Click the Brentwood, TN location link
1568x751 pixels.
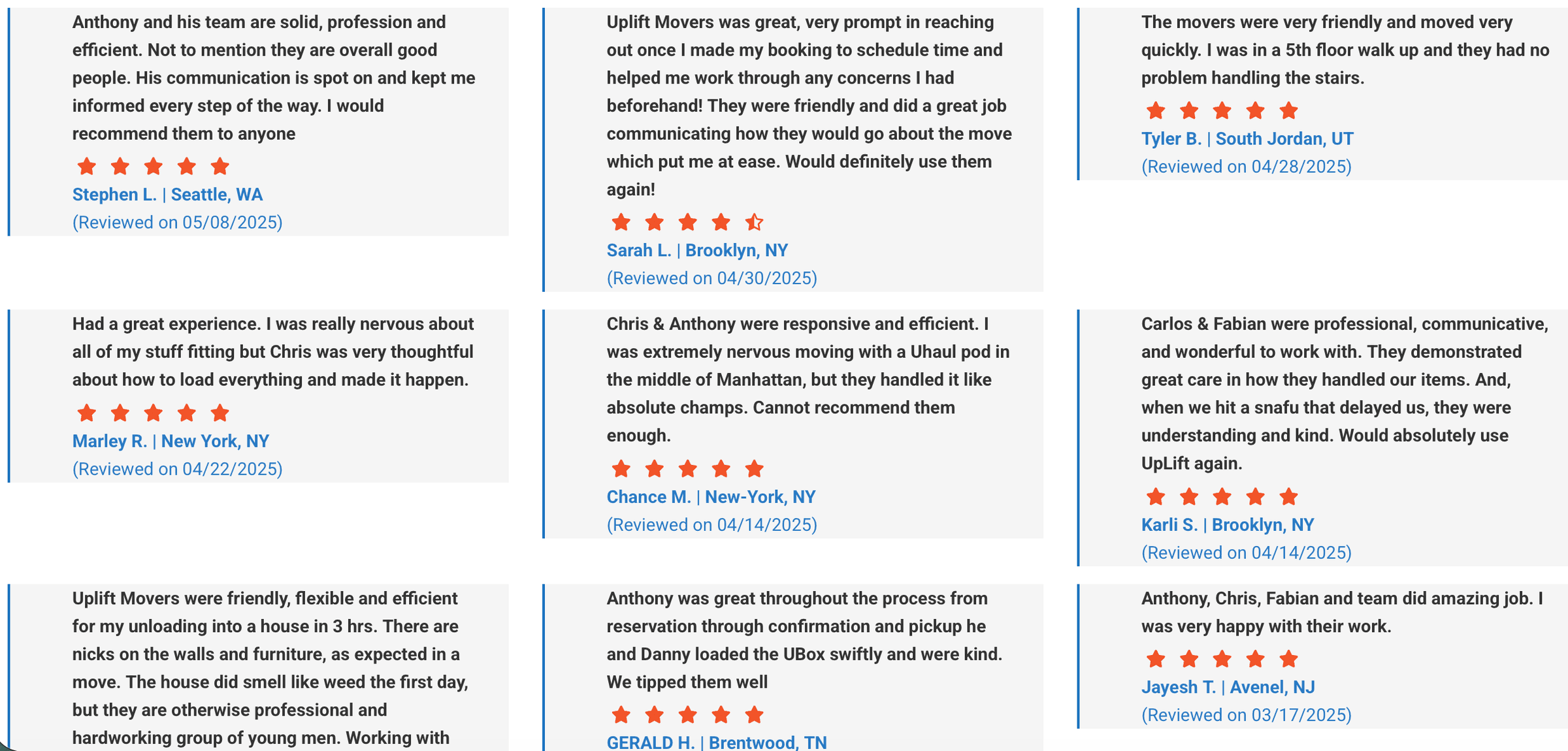[x=768, y=743]
